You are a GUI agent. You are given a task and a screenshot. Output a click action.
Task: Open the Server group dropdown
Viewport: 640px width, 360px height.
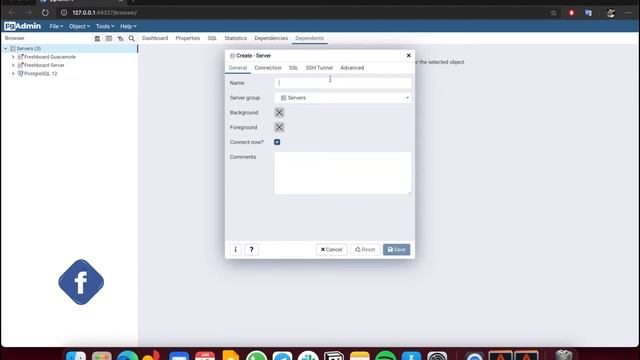(342, 98)
